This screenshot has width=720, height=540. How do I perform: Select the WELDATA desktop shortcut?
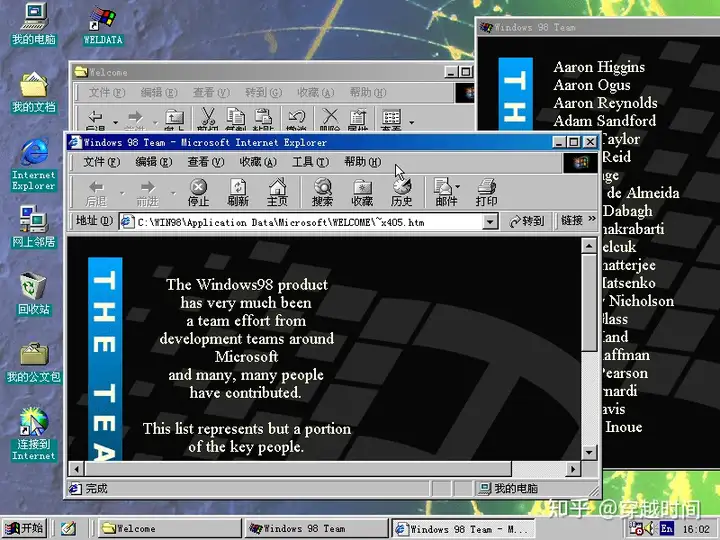[x=103, y=25]
